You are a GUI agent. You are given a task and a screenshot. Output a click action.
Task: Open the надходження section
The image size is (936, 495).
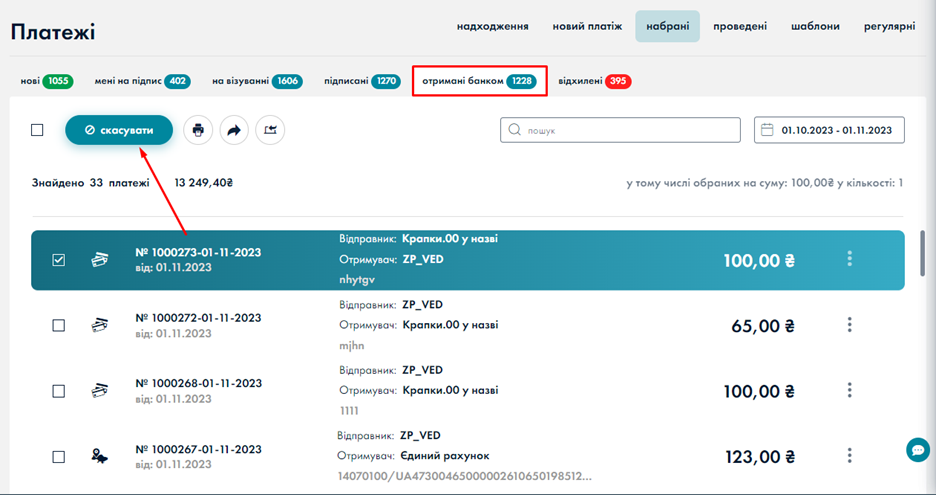tap(492, 26)
